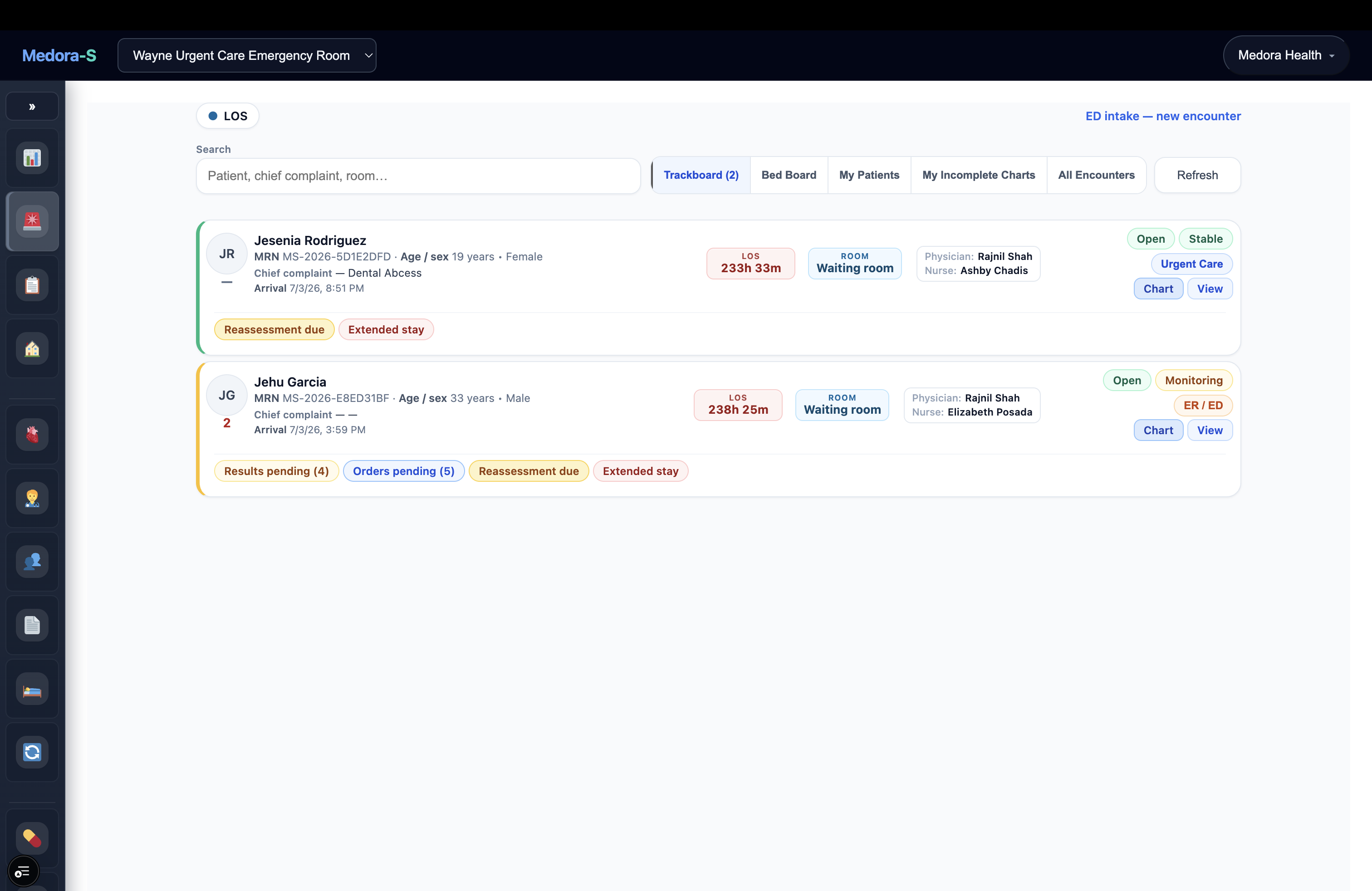Click the JG avatar for Jehu Garcia
Image resolution: width=1372 pixels, height=891 pixels.
coord(227,395)
